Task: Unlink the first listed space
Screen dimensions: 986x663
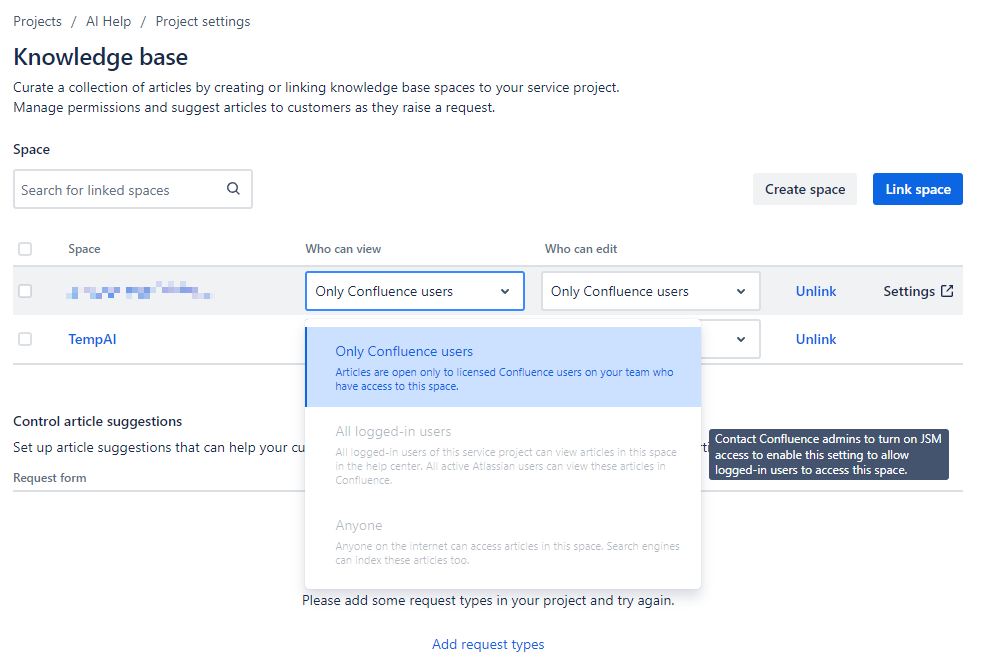Action: click(x=816, y=291)
